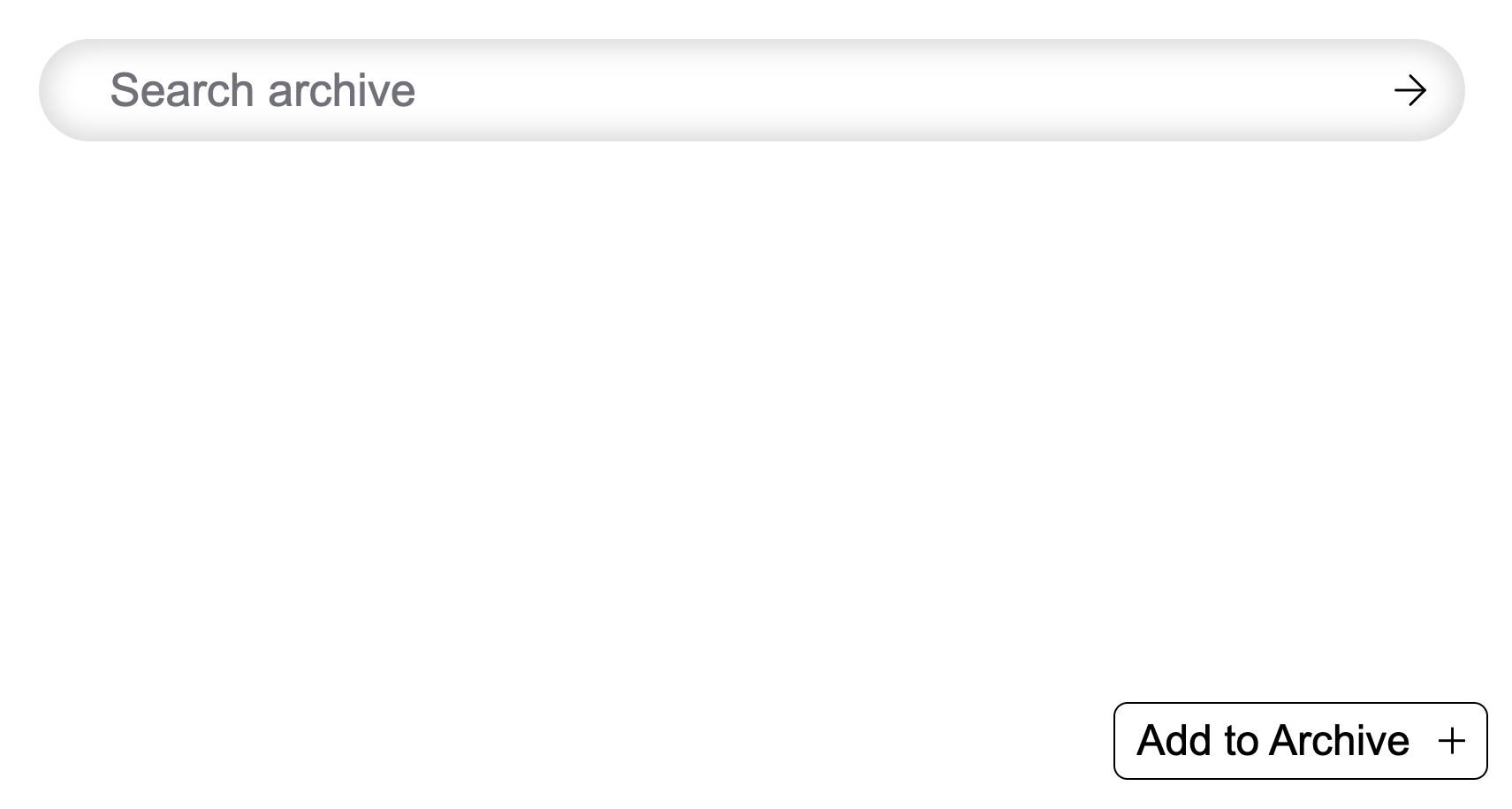Click empty space inside the search pill

(x=884, y=90)
